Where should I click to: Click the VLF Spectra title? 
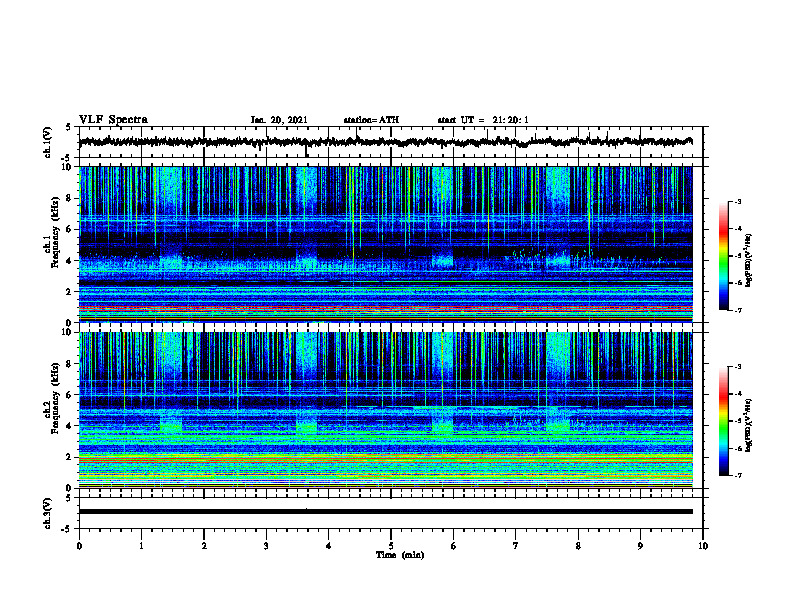coord(113,119)
